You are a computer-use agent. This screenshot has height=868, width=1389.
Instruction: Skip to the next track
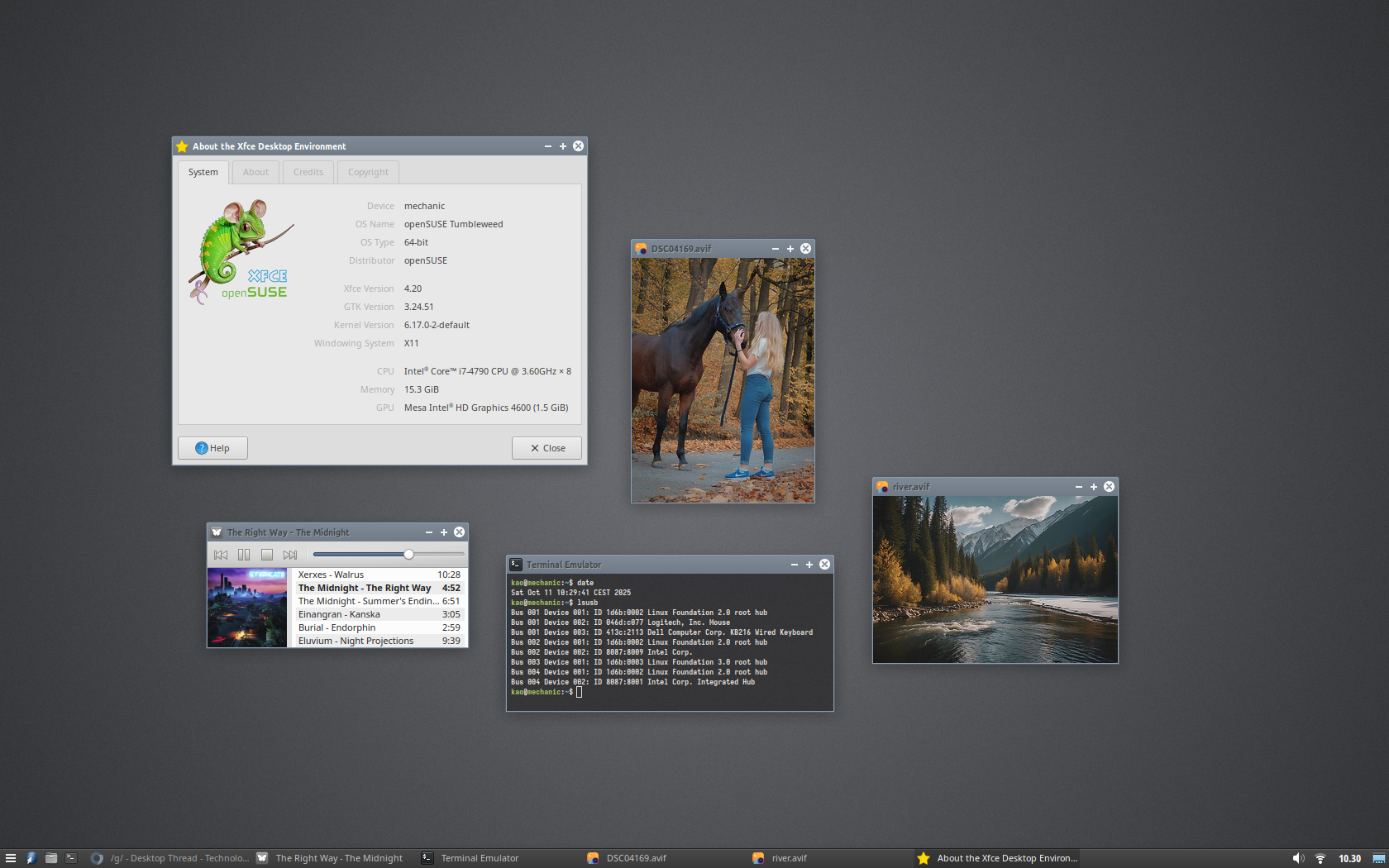click(290, 555)
